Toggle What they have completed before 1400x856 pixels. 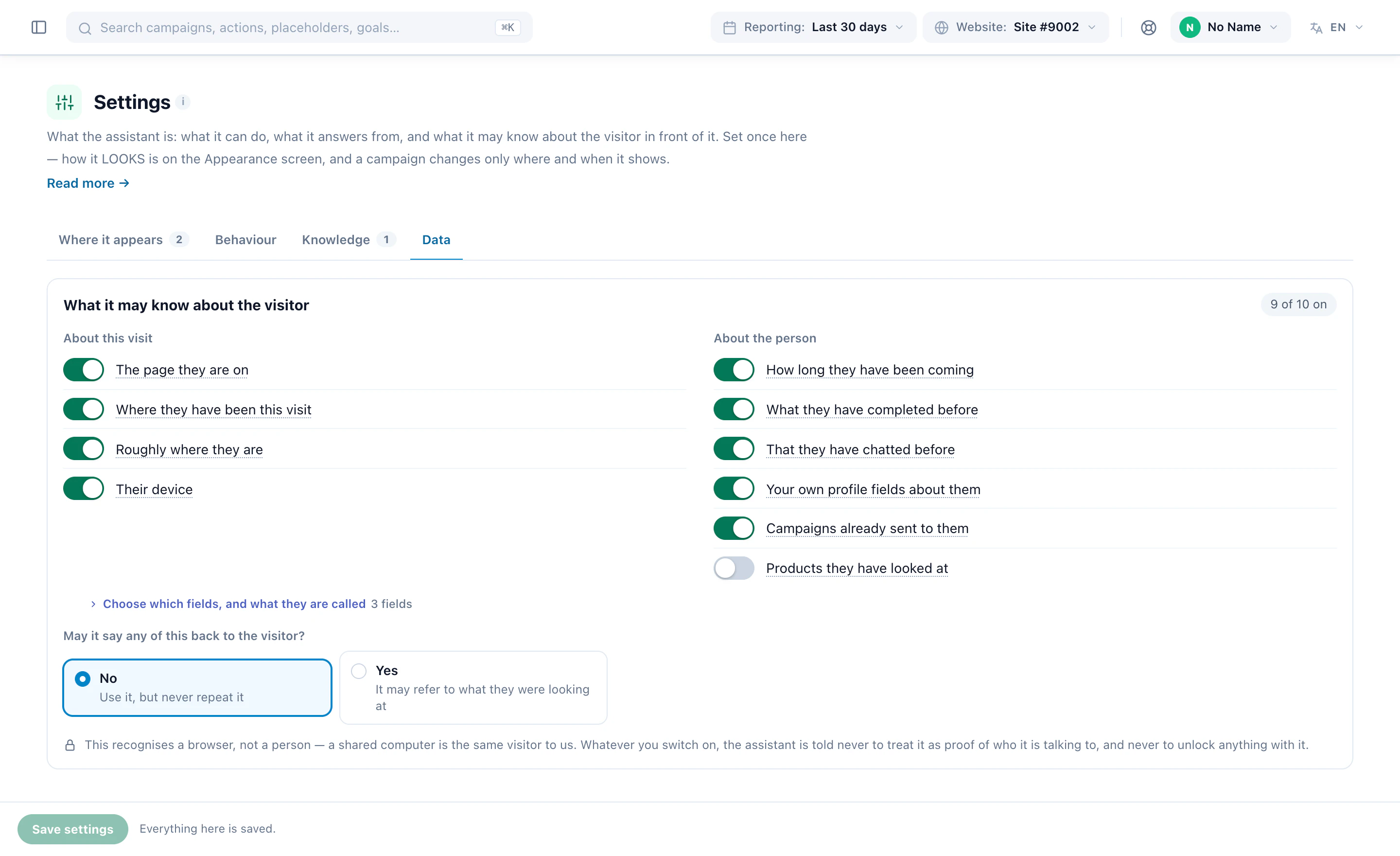(x=734, y=409)
